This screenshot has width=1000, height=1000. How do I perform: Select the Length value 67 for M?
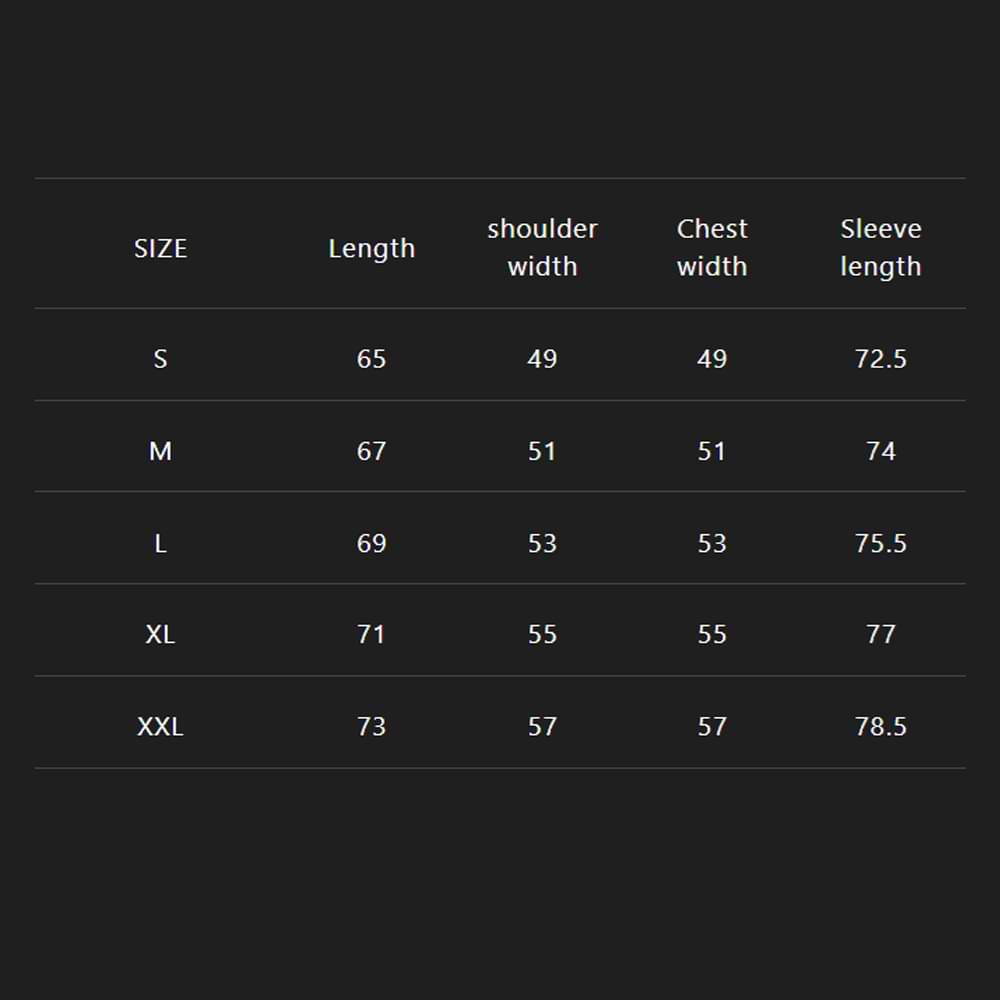[371, 451]
